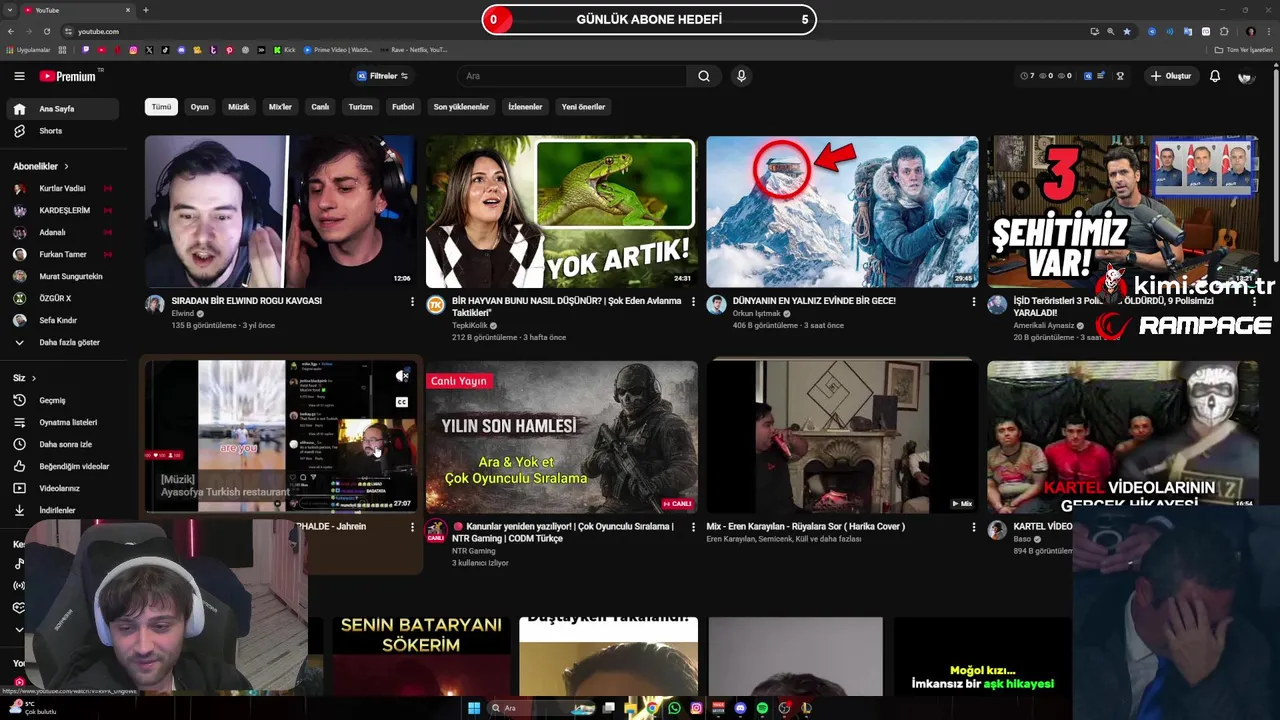
Task: Select the Futbol filter chip
Action: tap(403, 107)
